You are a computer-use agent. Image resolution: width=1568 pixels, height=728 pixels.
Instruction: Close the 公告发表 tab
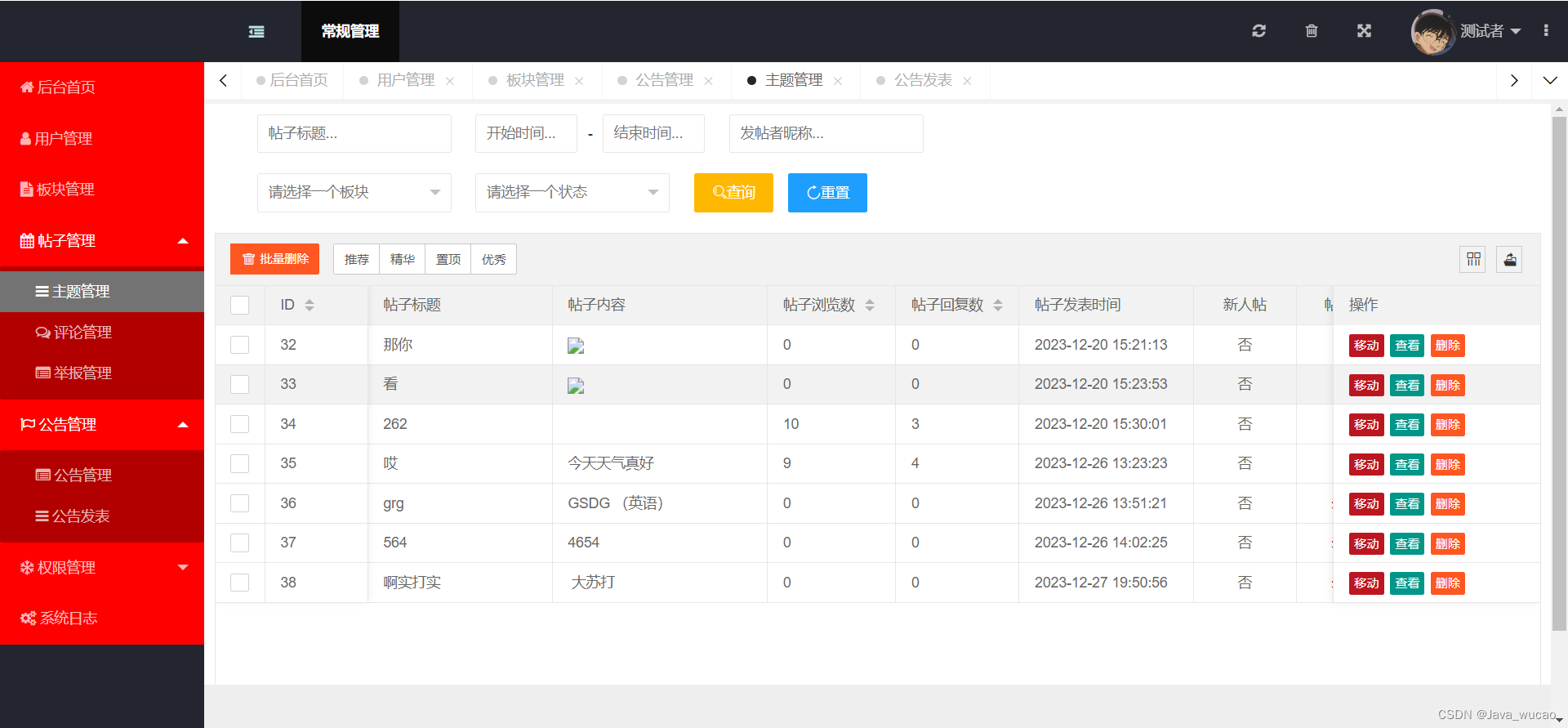967,81
